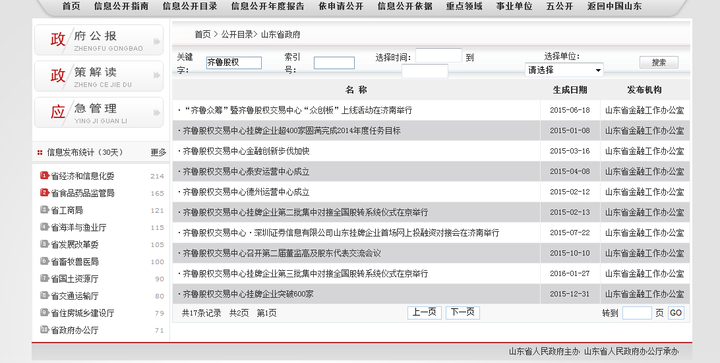Screen dimensions: 720x363
Task: Click rank 10 badge next to 省政府办公厅
Action: click(44, 329)
